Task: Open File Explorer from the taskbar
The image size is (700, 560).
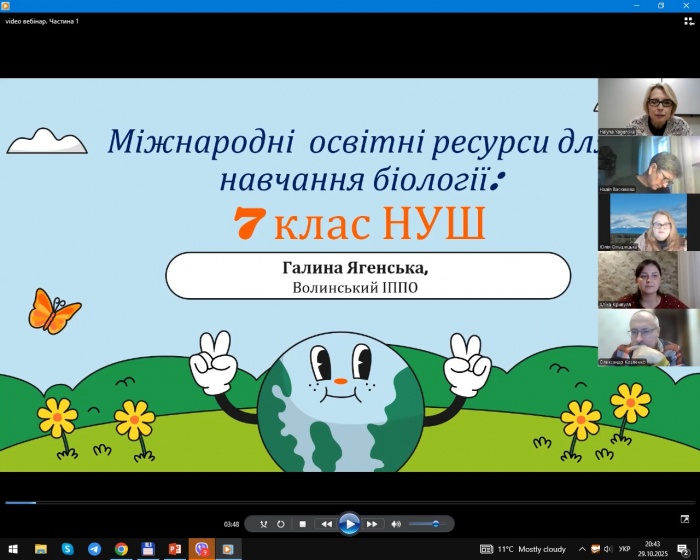Action: [x=41, y=549]
